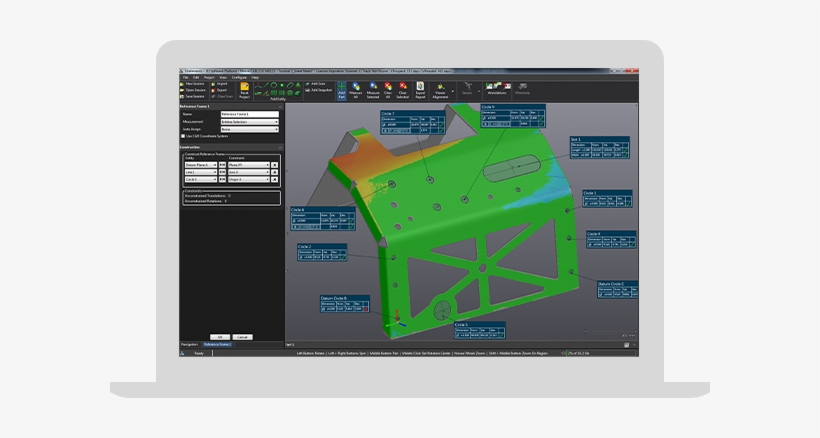Image resolution: width=820 pixels, height=438 pixels.
Task: Click flip button beside Line 1
Action: click(x=222, y=172)
